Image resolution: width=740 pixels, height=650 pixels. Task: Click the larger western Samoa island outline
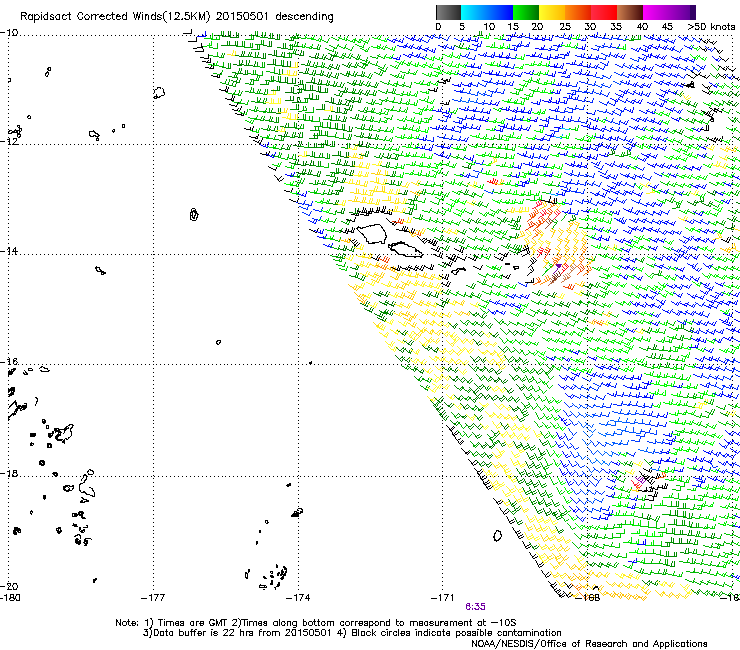(x=372, y=234)
